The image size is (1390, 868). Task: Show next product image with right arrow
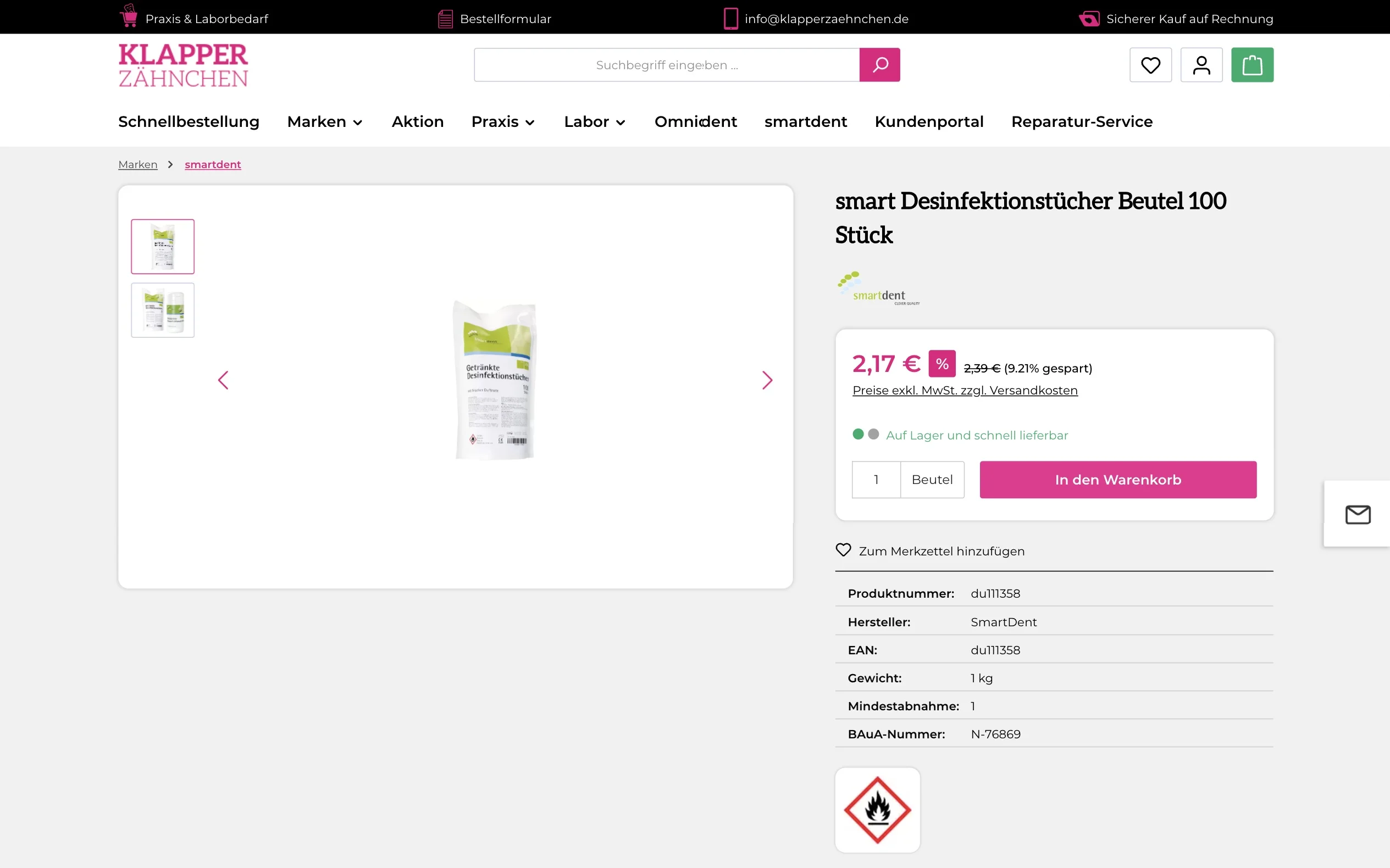tap(767, 380)
